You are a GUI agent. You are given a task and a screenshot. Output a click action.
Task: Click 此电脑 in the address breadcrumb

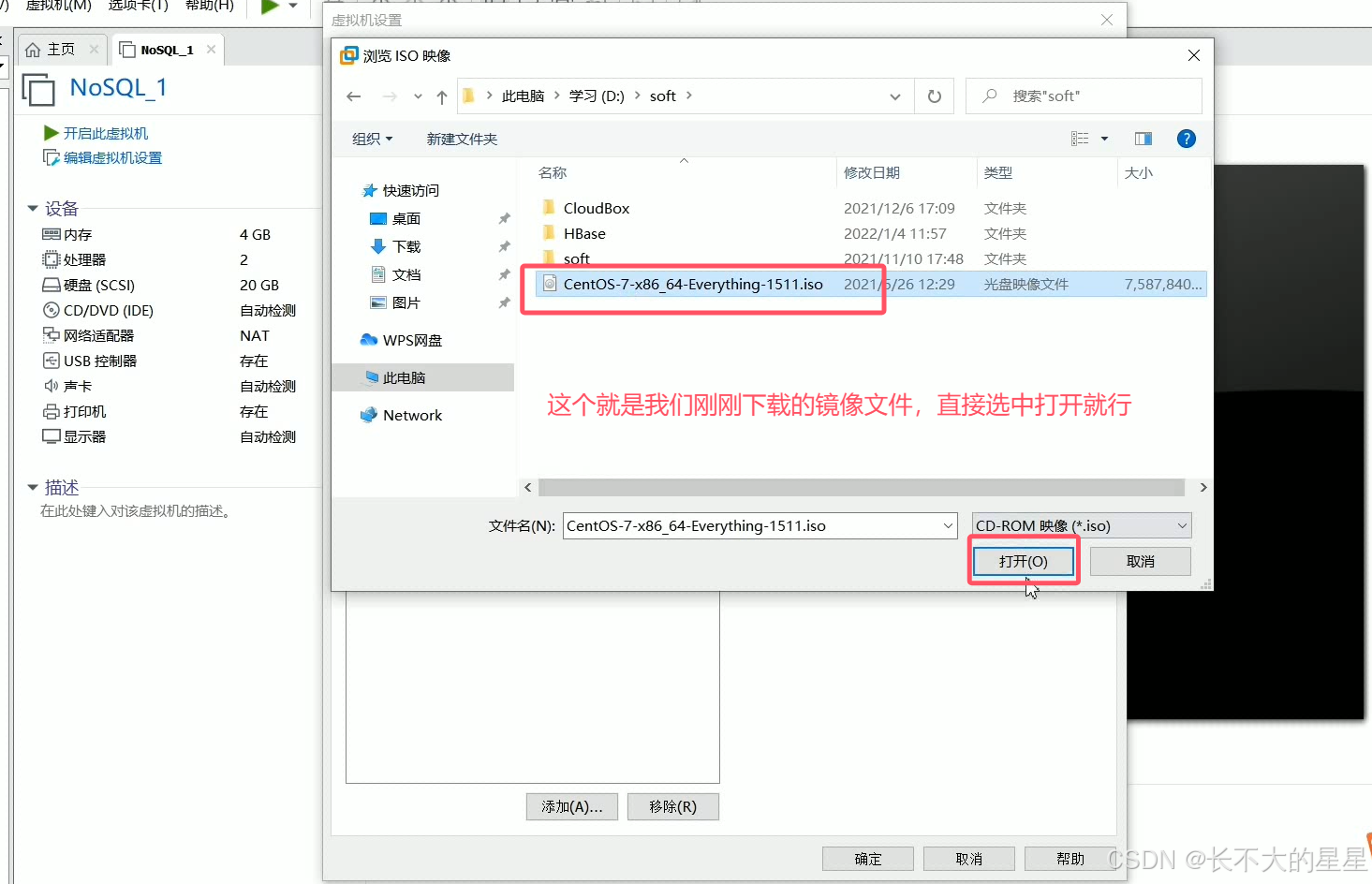[523, 96]
